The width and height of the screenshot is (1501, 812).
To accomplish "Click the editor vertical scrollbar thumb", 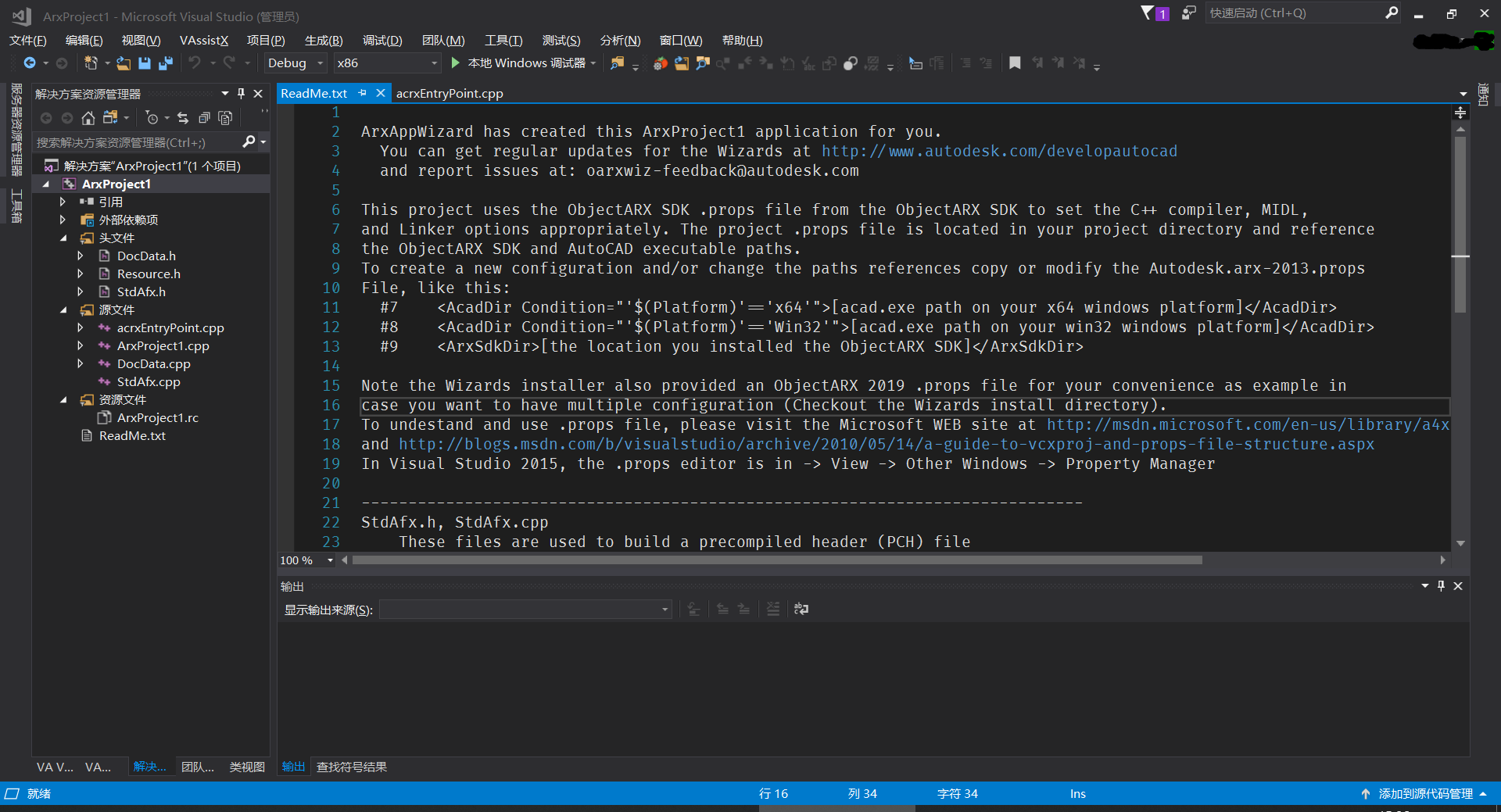I will pos(1460,224).
